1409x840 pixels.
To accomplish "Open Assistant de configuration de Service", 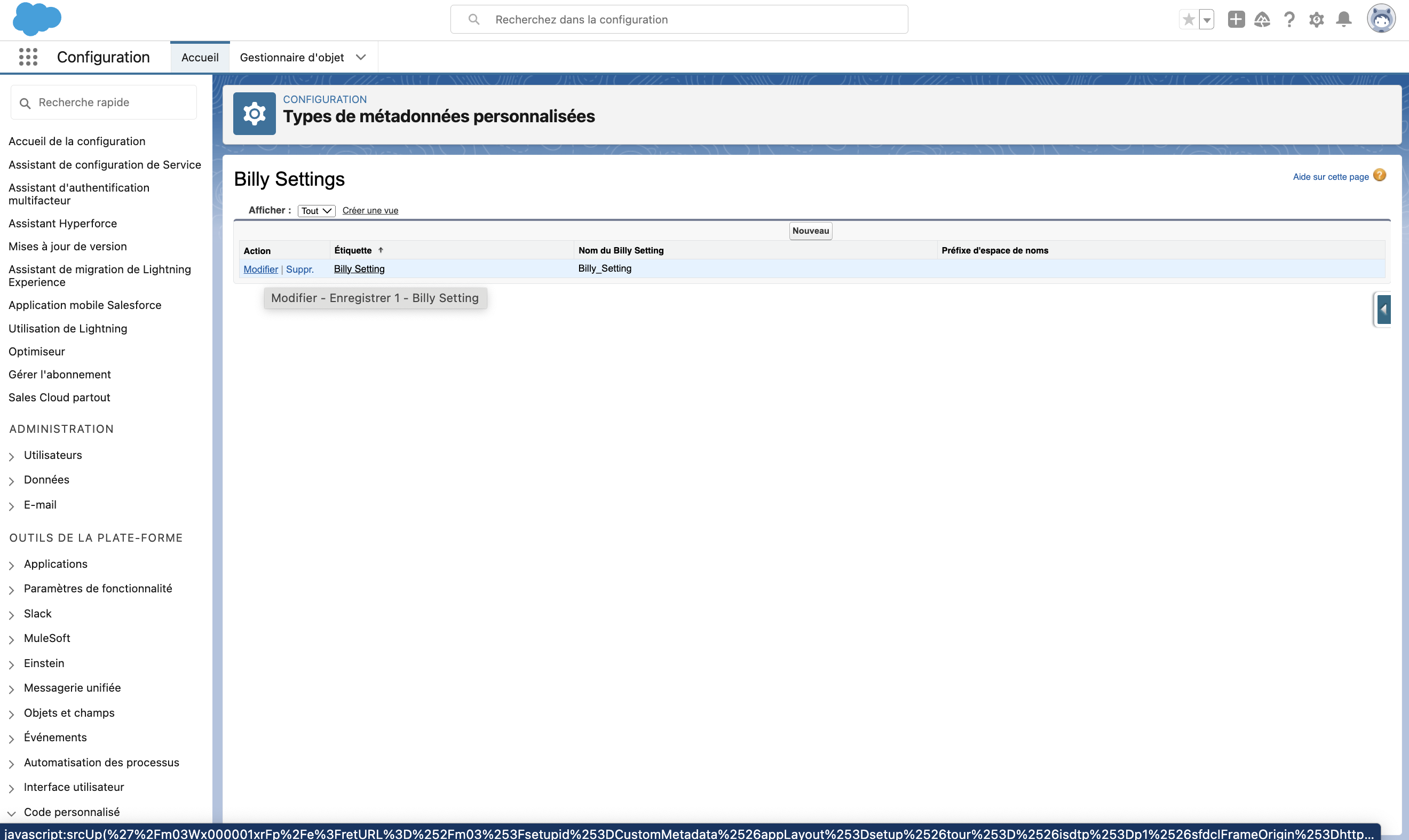I will pyautogui.click(x=105, y=165).
